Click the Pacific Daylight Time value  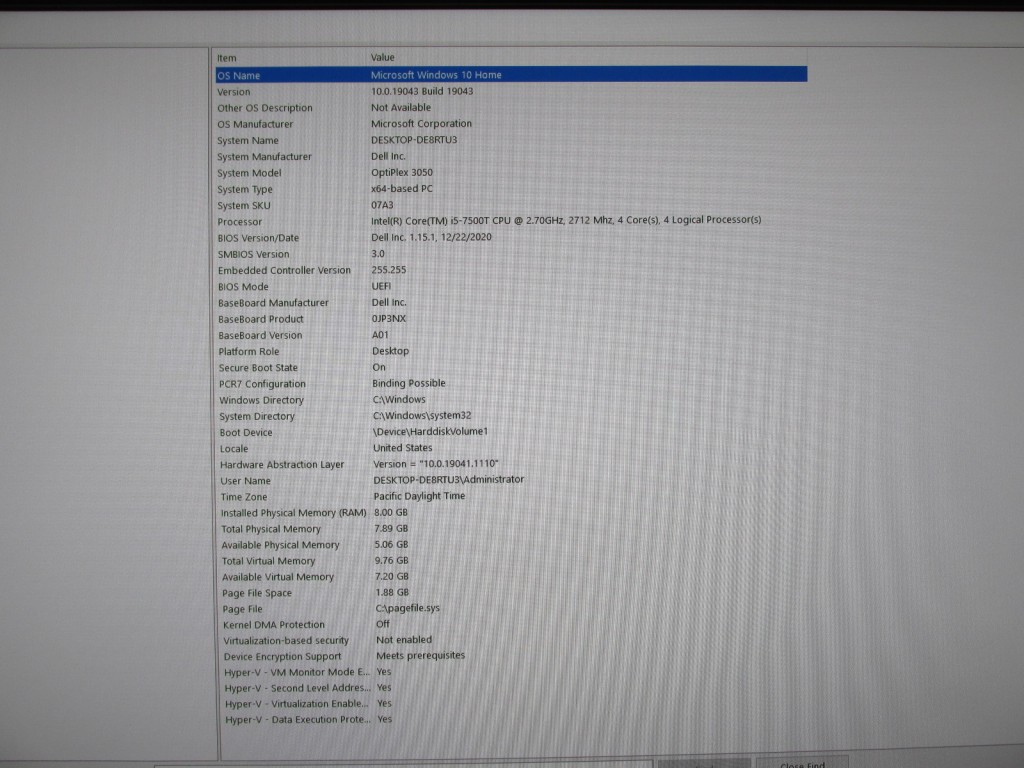pos(419,496)
